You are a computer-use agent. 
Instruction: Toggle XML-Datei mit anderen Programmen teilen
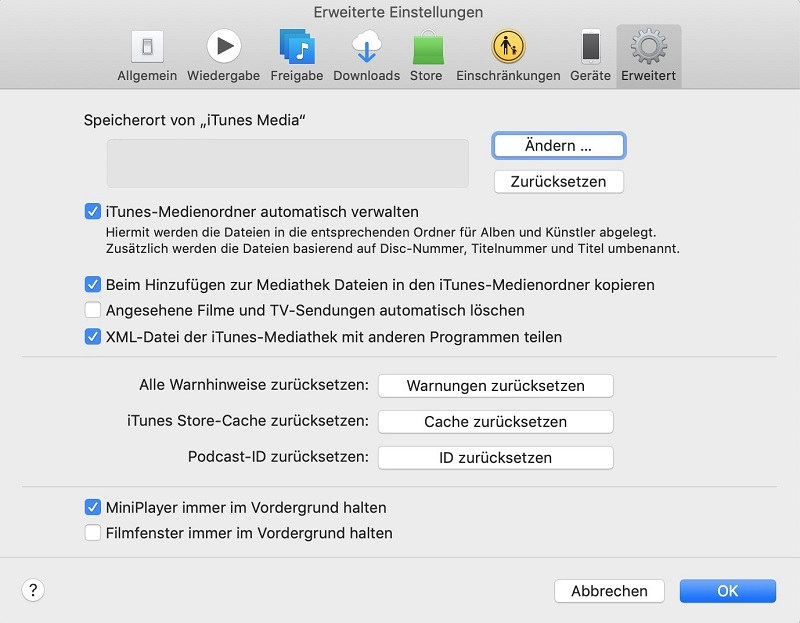point(92,337)
